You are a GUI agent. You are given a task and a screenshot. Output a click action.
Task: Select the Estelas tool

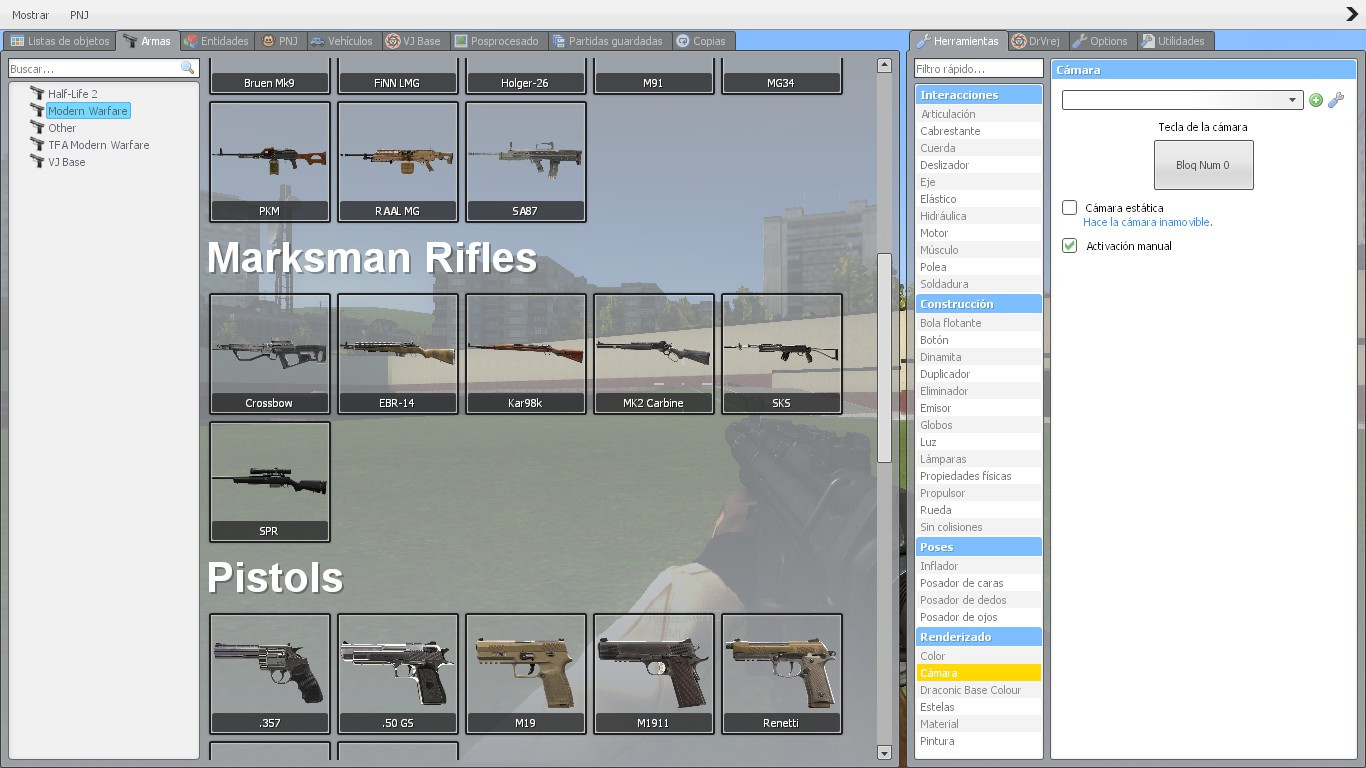tap(979, 707)
